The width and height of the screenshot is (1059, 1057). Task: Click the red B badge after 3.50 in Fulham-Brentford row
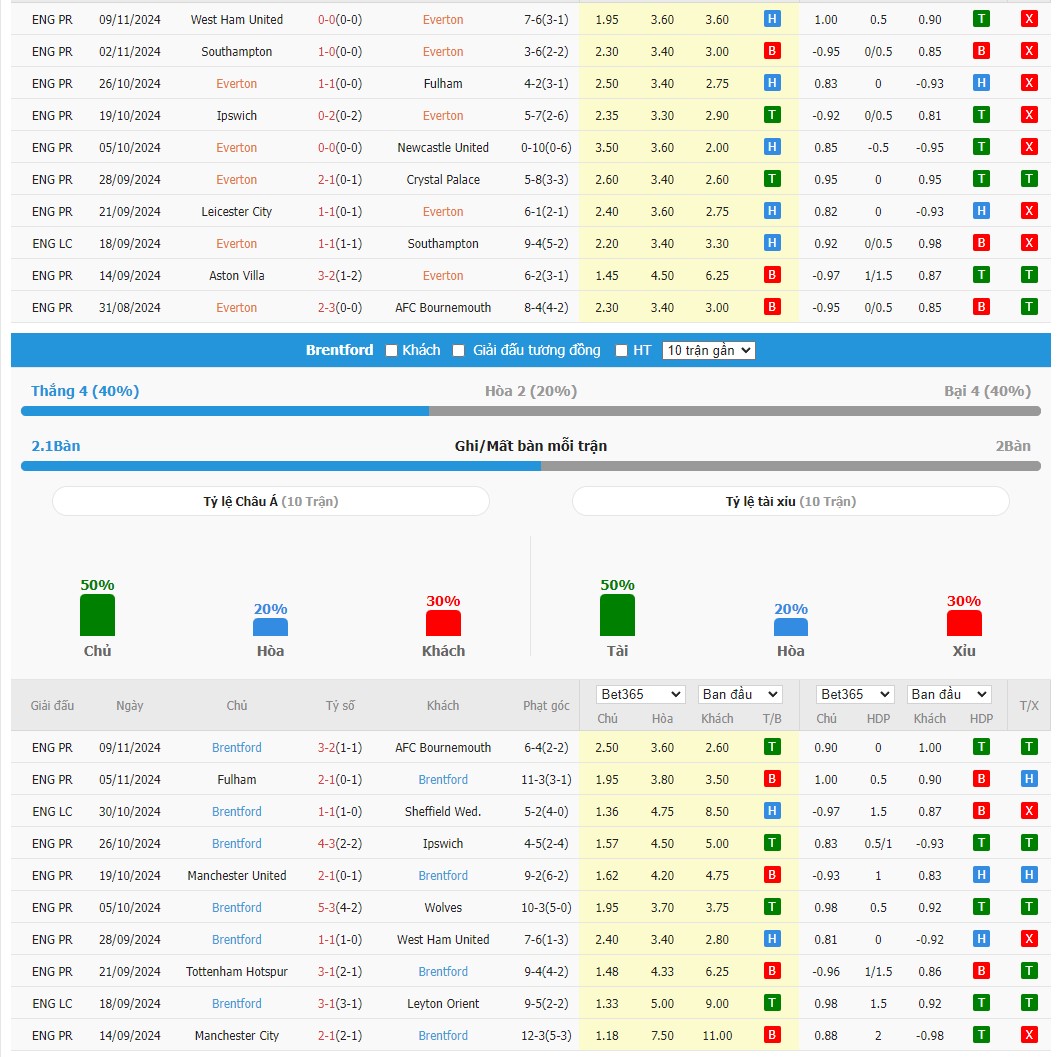coord(772,779)
